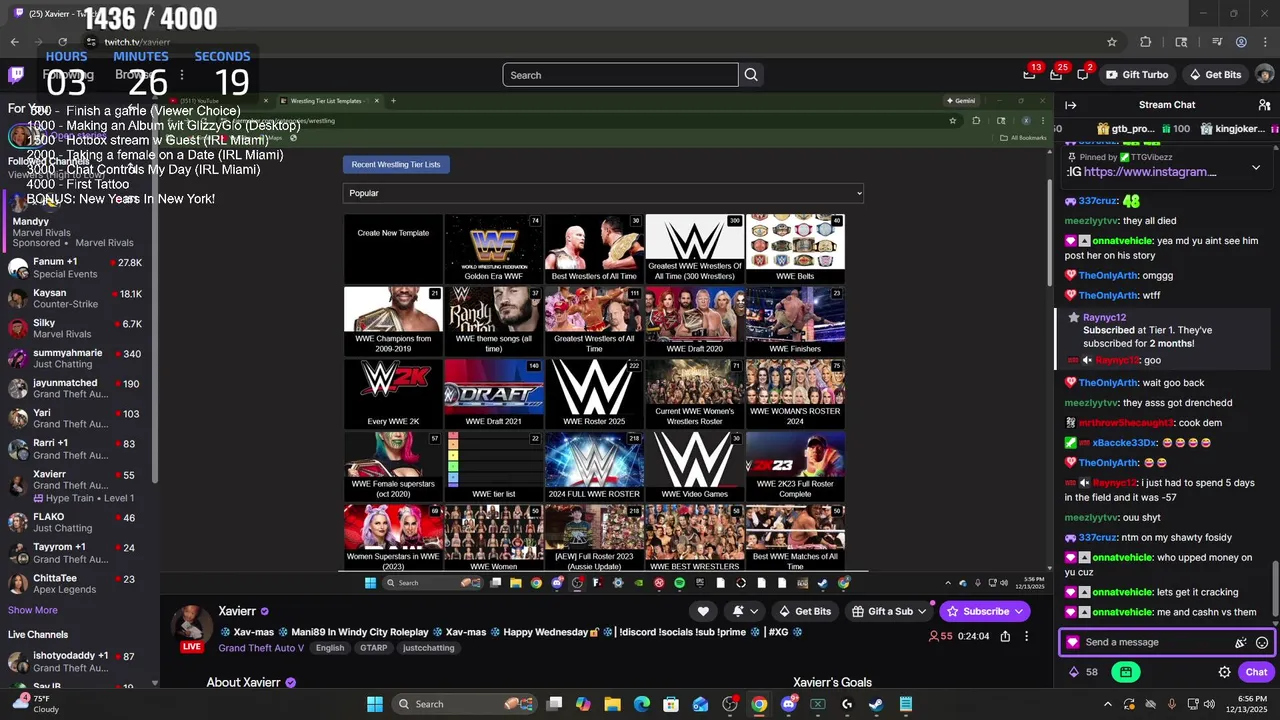Open the user profile avatar menu
Screen dimensions: 1280x720
pos(1264,75)
